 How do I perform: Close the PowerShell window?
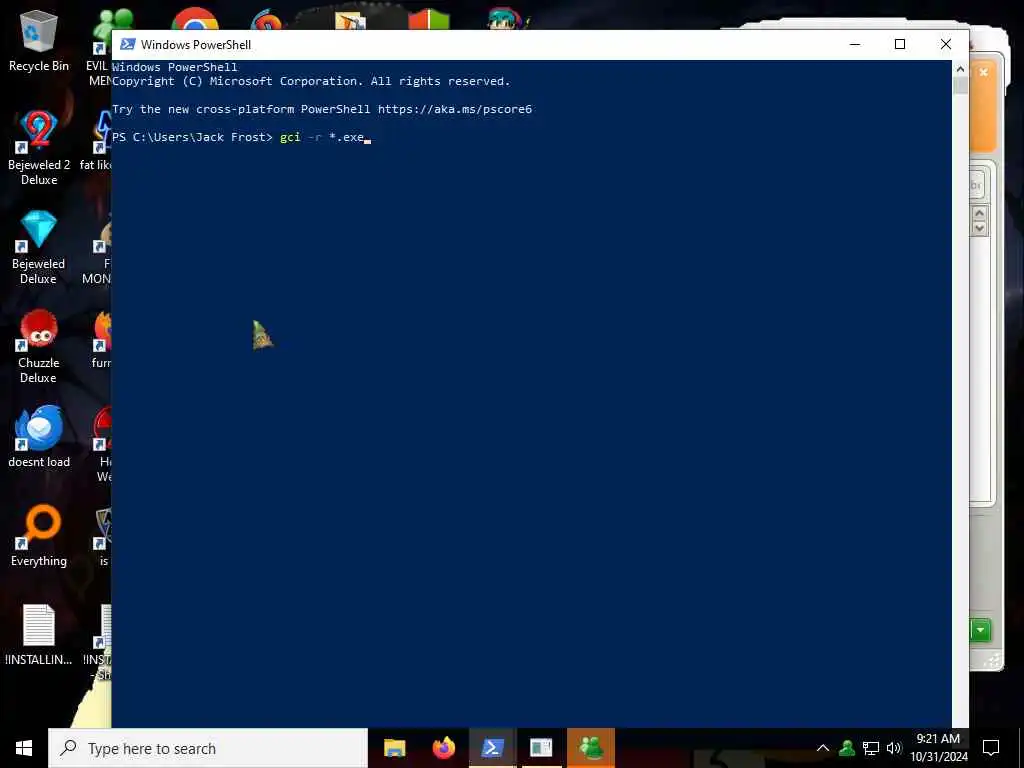[946, 44]
